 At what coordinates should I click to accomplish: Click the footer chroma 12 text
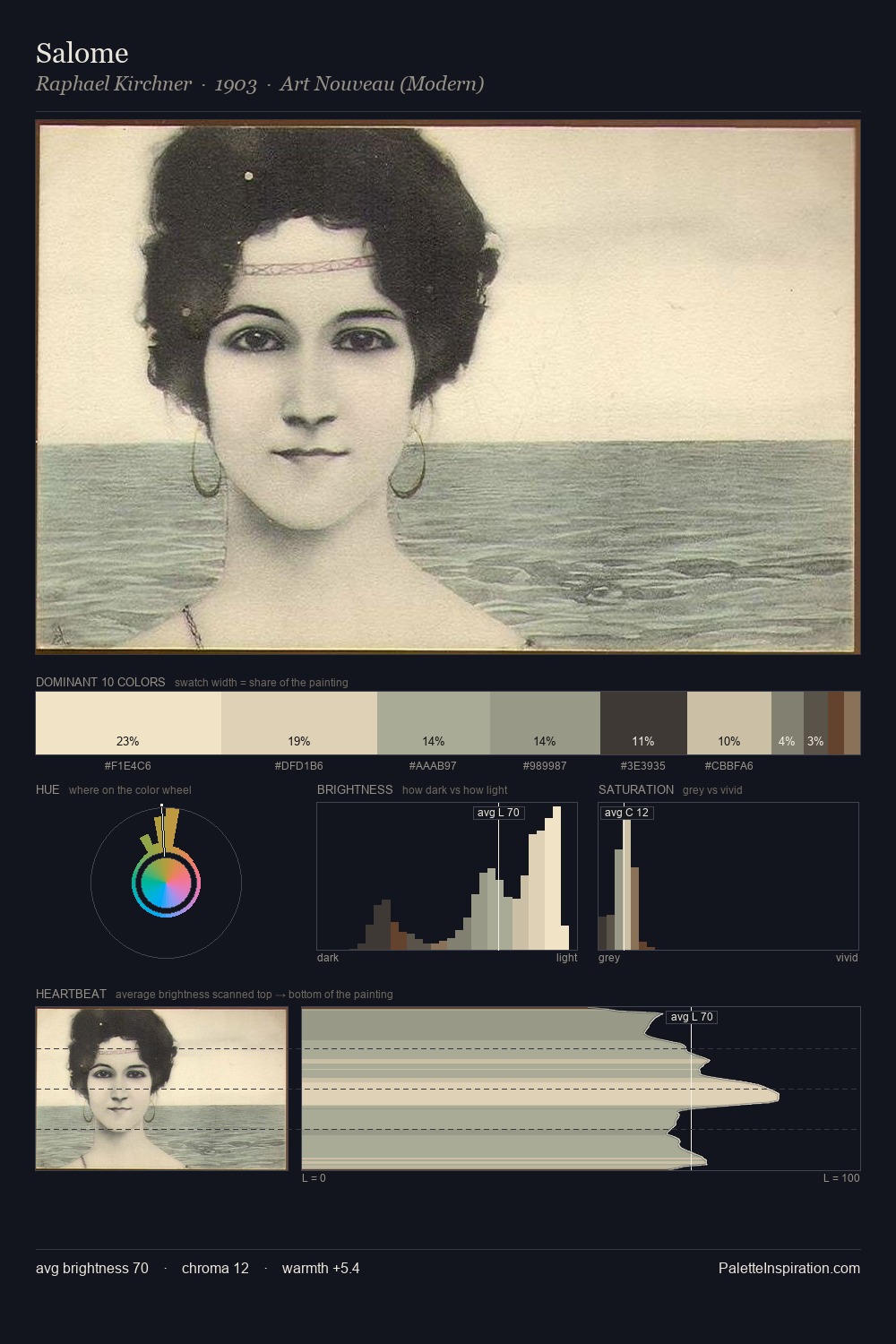tap(215, 1269)
